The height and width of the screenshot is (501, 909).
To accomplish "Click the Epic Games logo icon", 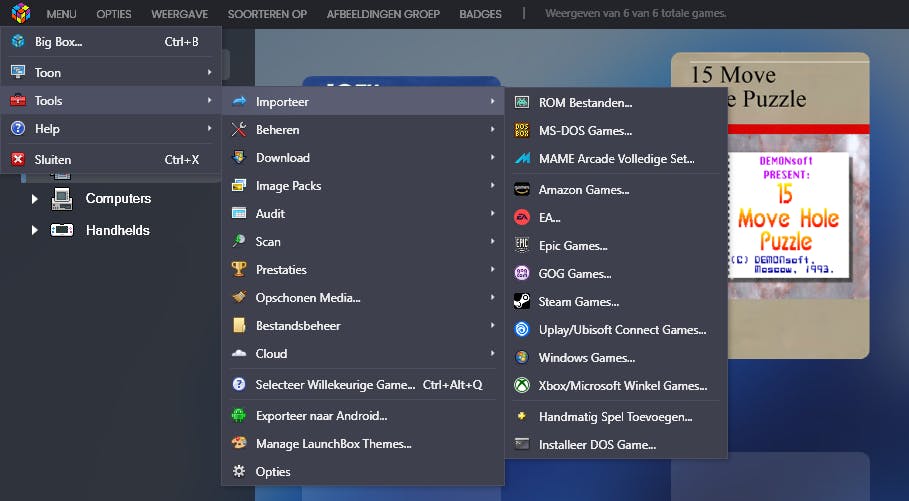I will 522,245.
